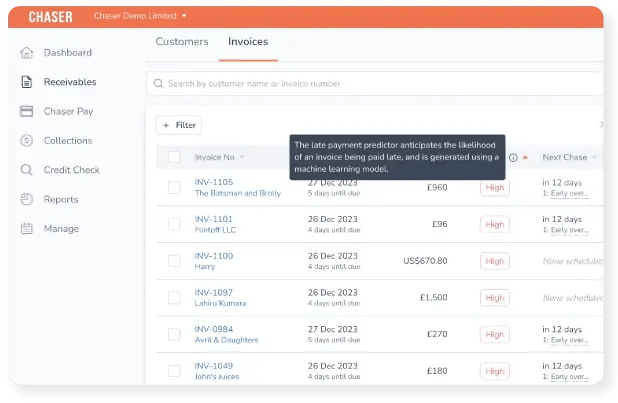Open invoice INV-0984 link
The width and height of the screenshot is (618, 403).
(214, 329)
